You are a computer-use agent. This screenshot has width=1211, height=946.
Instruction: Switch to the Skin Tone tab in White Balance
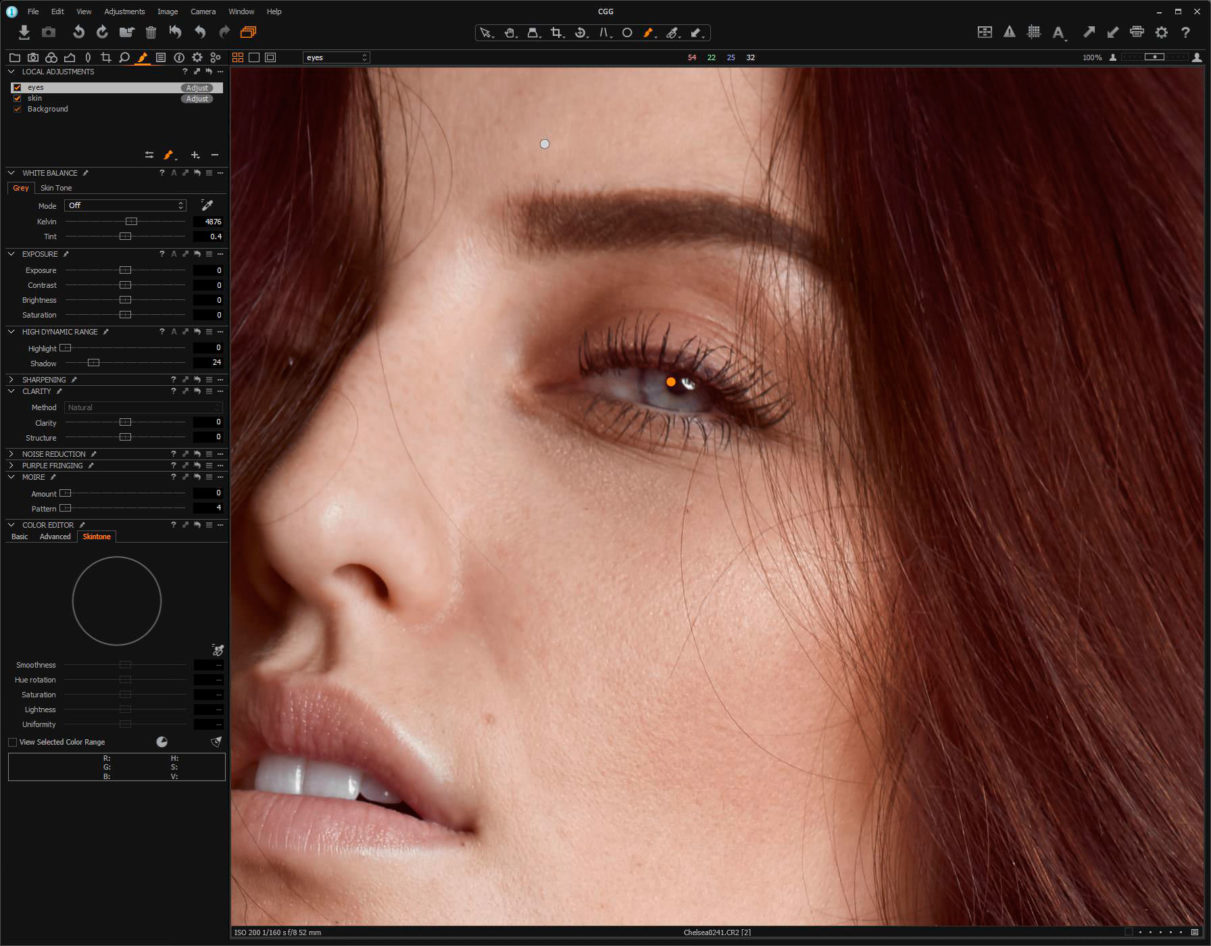55,188
